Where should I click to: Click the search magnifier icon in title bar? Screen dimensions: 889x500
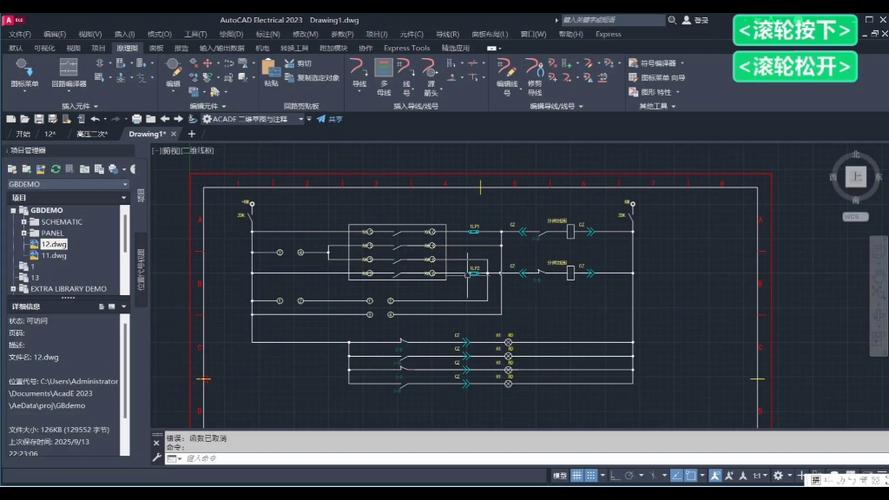[x=672, y=20]
